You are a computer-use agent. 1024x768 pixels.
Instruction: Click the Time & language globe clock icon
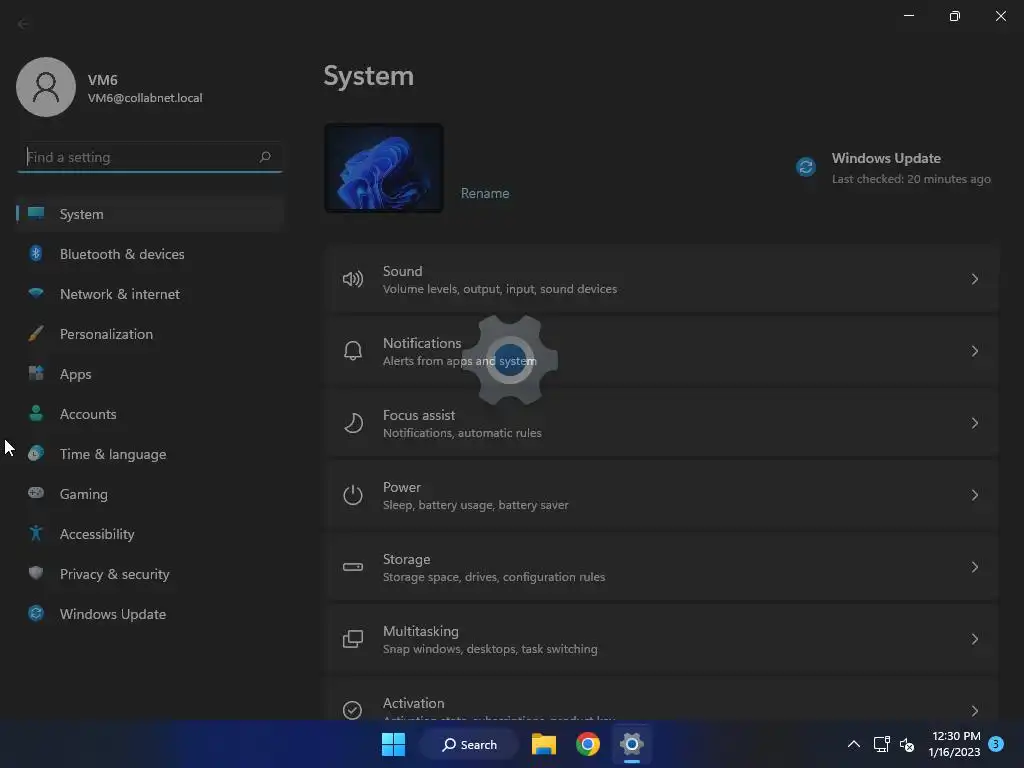point(36,453)
